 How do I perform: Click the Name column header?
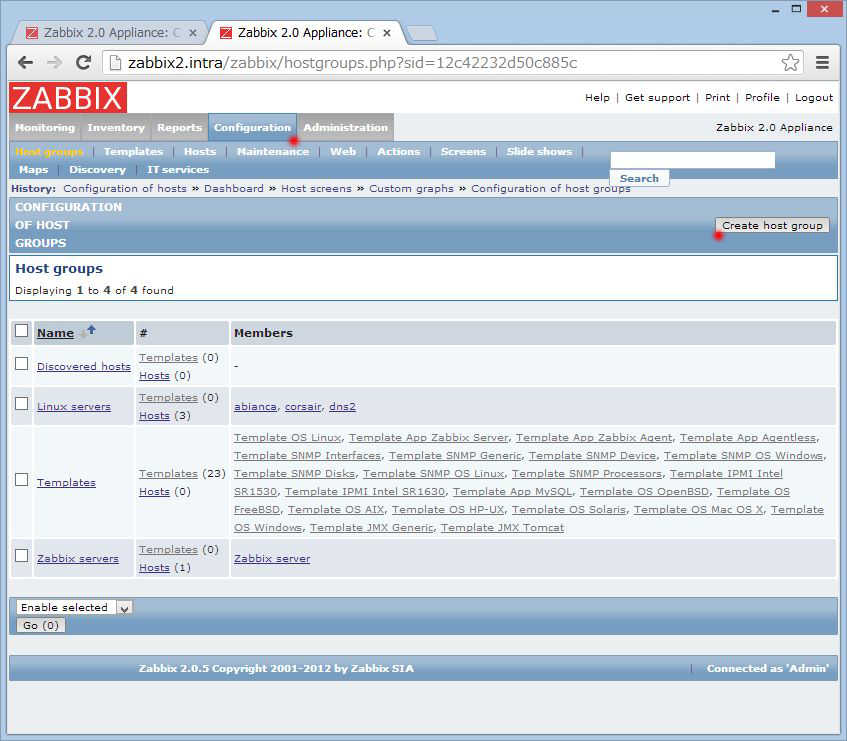(x=55, y=333)
